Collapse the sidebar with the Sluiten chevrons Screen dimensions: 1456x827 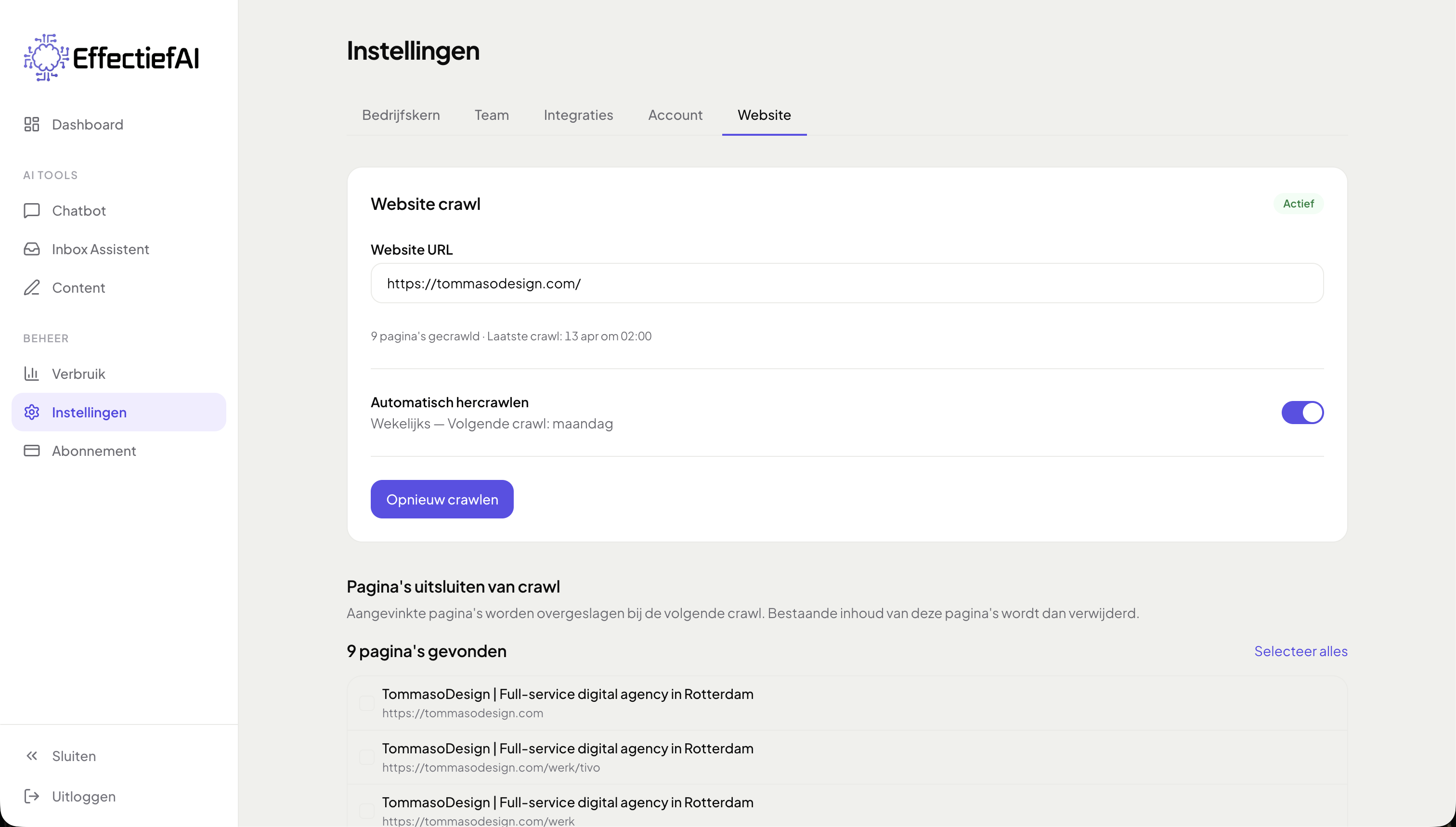[32, 756]
